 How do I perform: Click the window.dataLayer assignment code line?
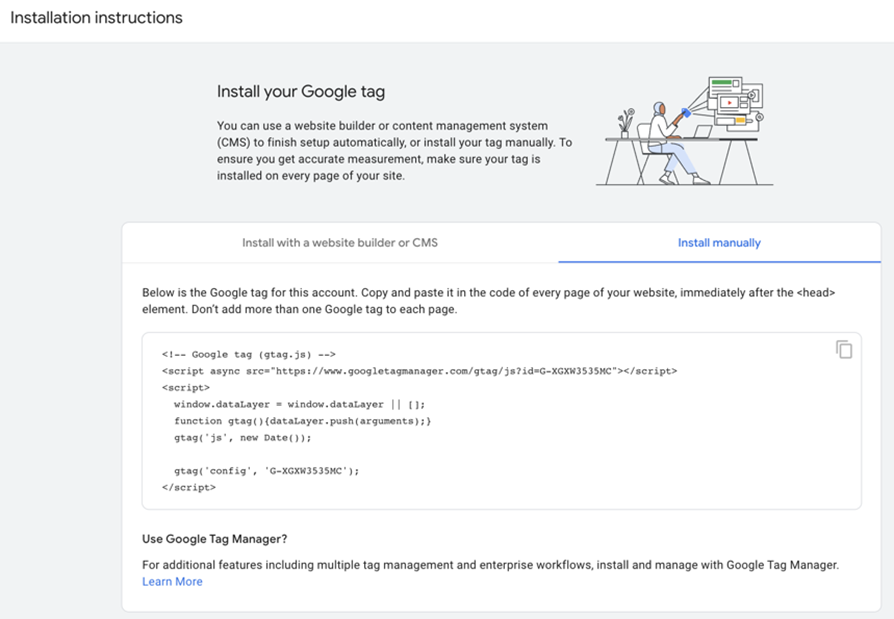click(x=299, y=404)
